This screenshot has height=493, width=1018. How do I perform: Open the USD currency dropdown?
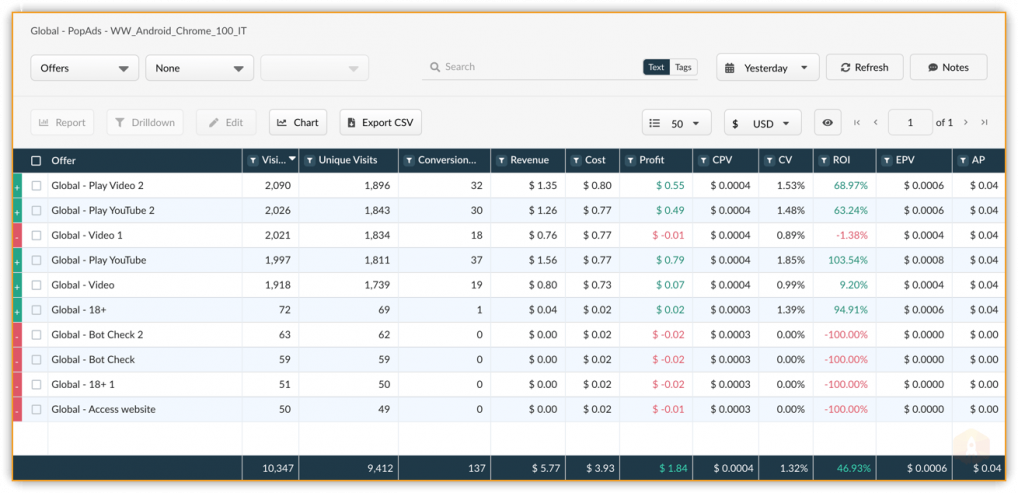click(x=762, y=123)
